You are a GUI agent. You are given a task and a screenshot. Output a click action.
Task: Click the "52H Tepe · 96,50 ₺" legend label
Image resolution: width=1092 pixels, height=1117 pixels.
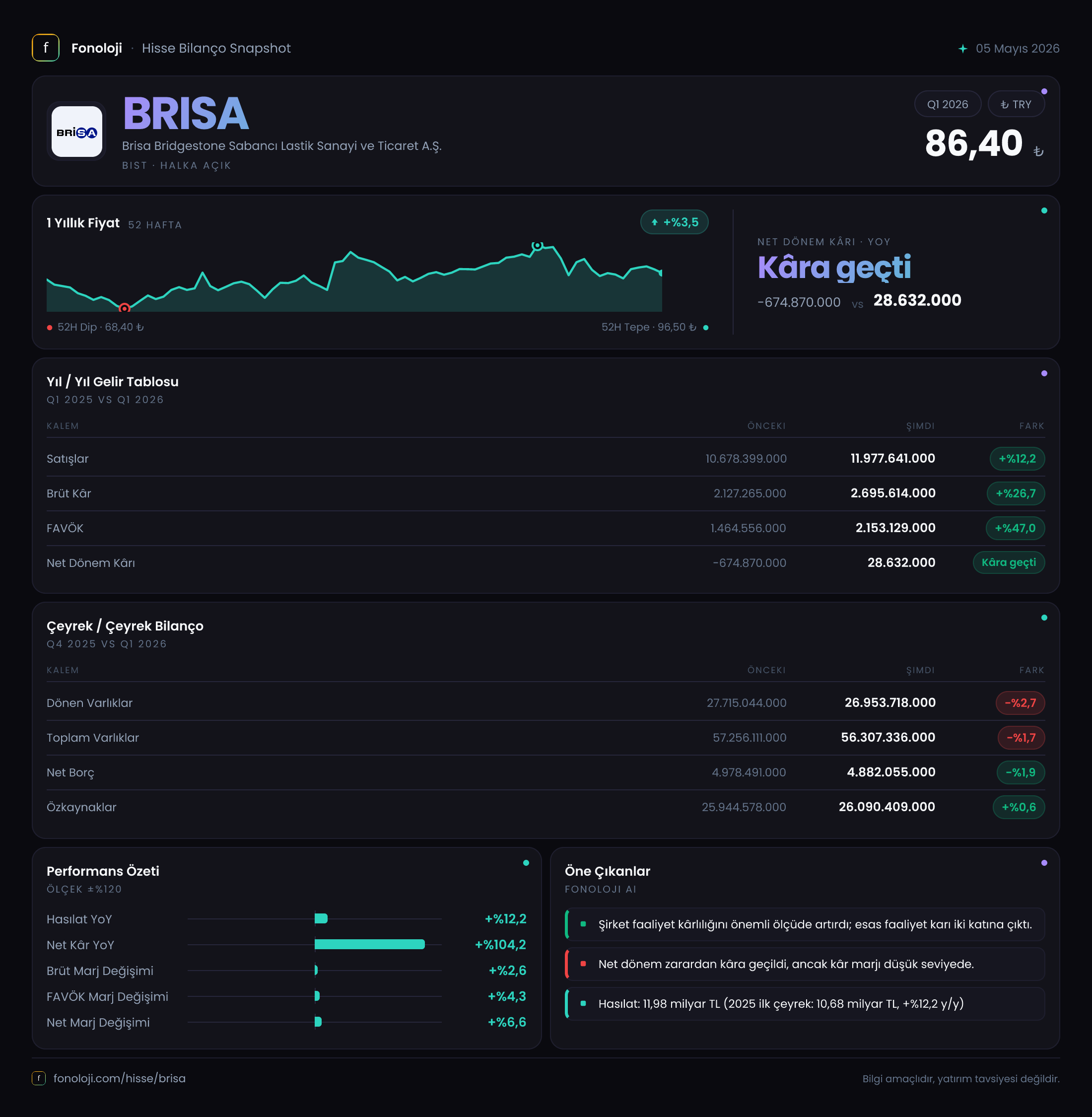point(649,327)
